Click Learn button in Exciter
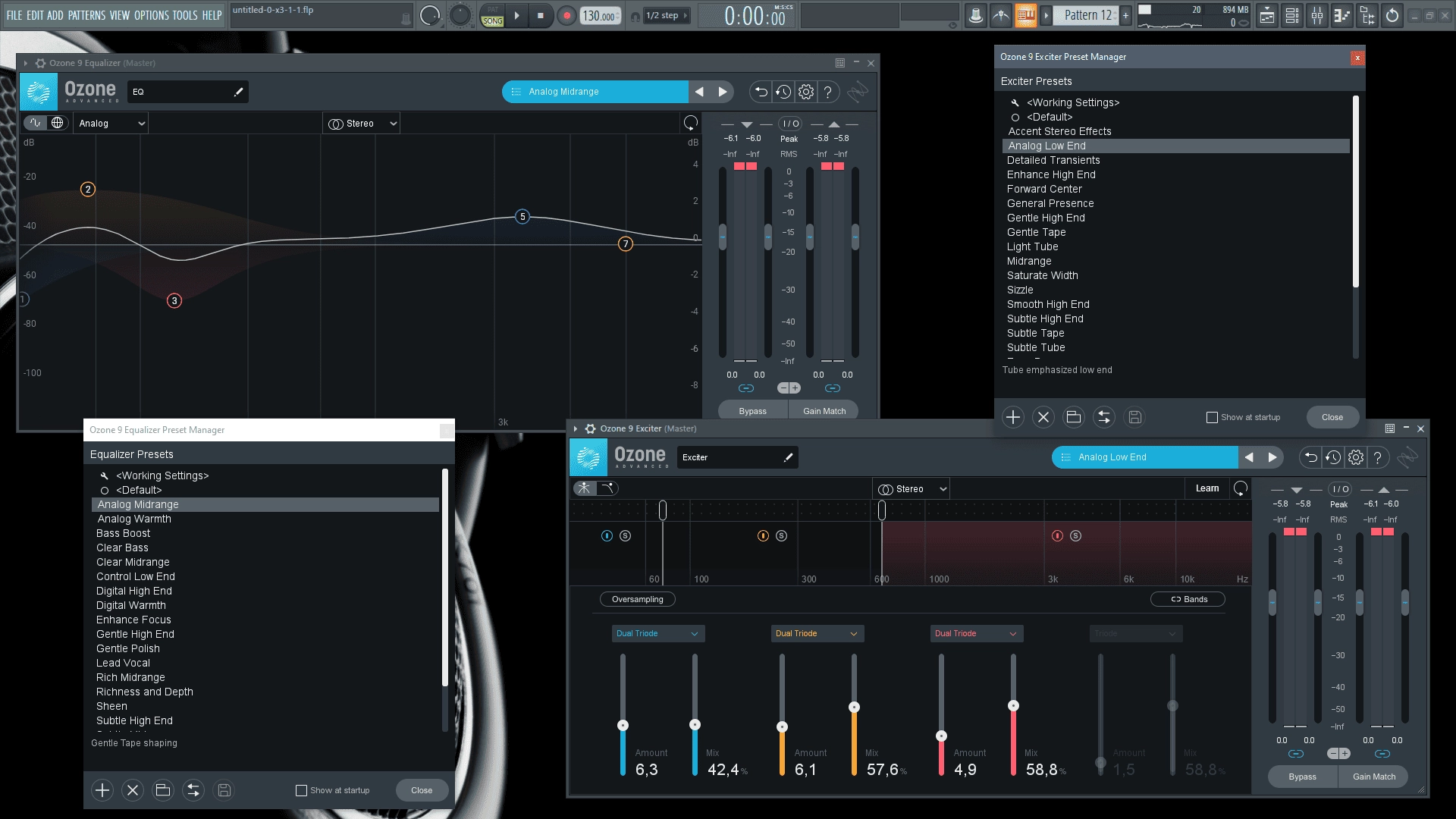The image size is (1456, 819). point(1207,488)
